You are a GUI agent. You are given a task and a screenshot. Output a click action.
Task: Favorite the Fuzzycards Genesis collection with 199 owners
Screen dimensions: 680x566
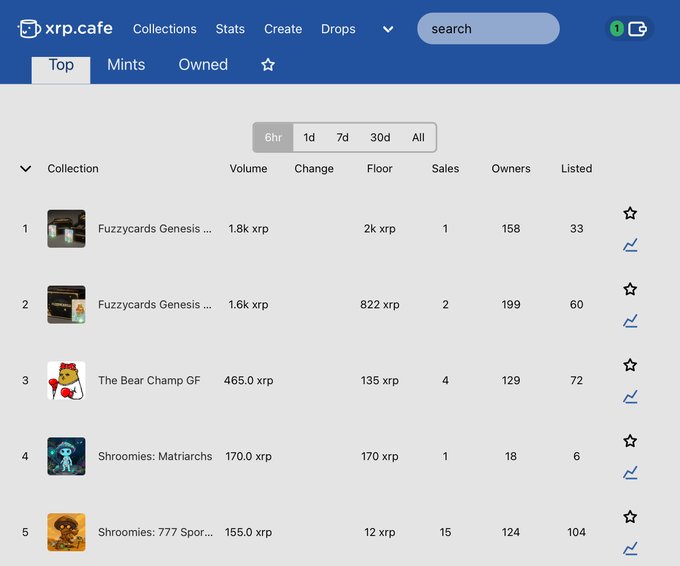630,289
